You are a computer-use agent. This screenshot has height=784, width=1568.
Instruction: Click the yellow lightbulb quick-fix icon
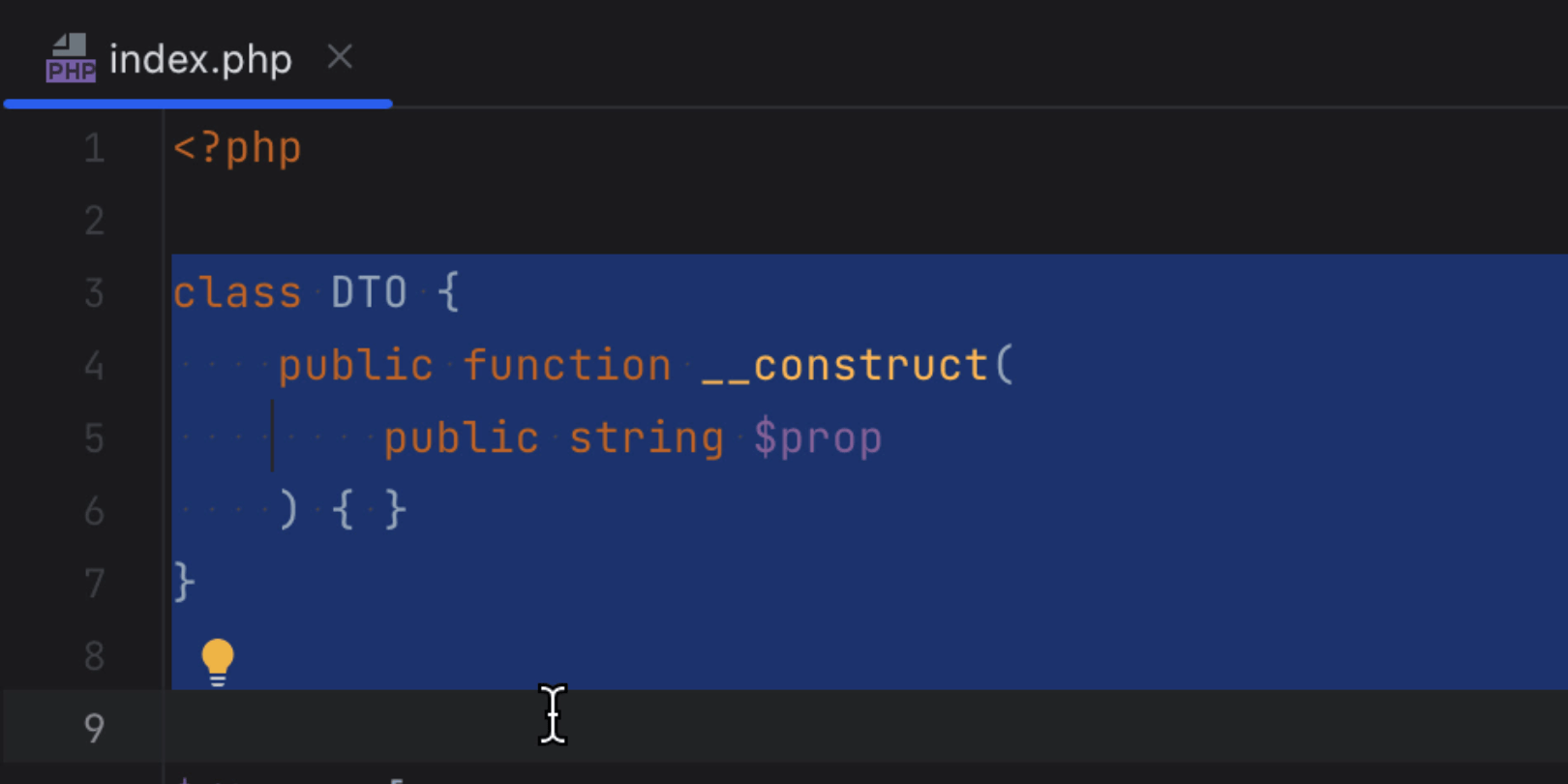coord(218,661)
